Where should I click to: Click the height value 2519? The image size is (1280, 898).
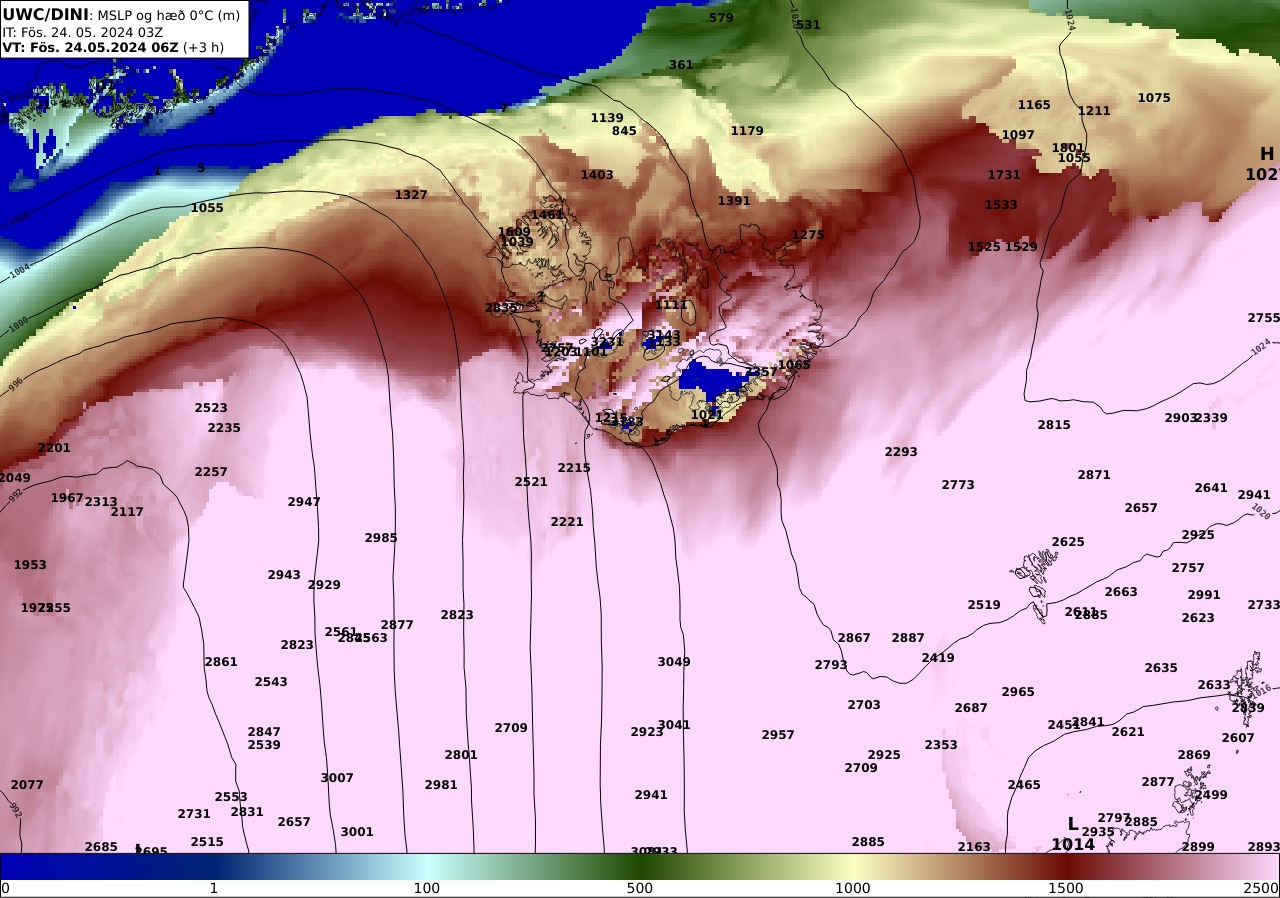click(984, 605)
